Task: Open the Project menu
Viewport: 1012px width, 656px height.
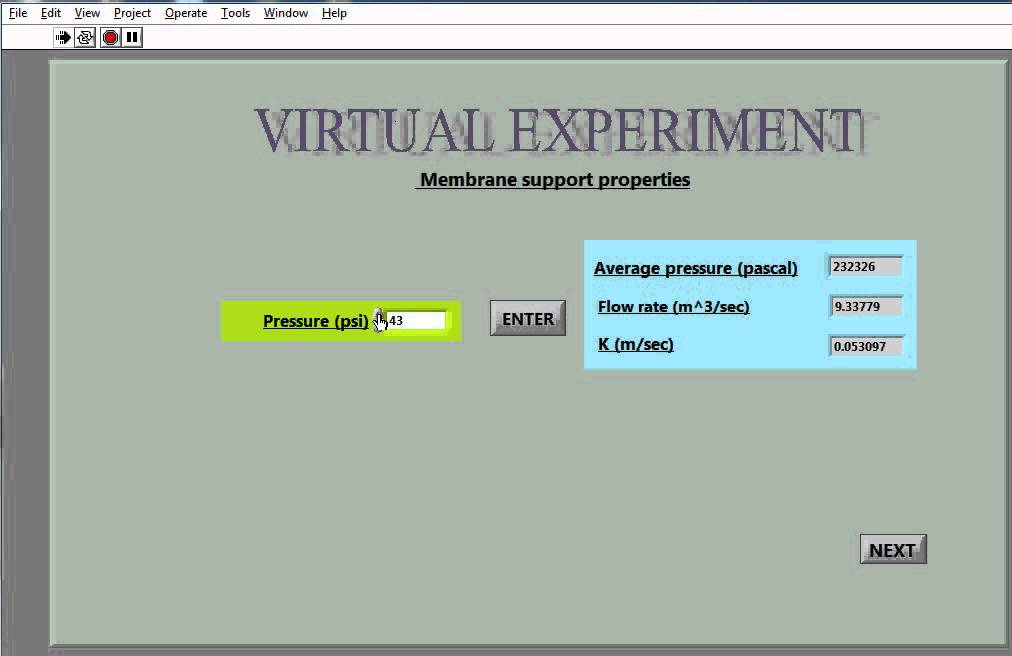Action: [132, 13]
